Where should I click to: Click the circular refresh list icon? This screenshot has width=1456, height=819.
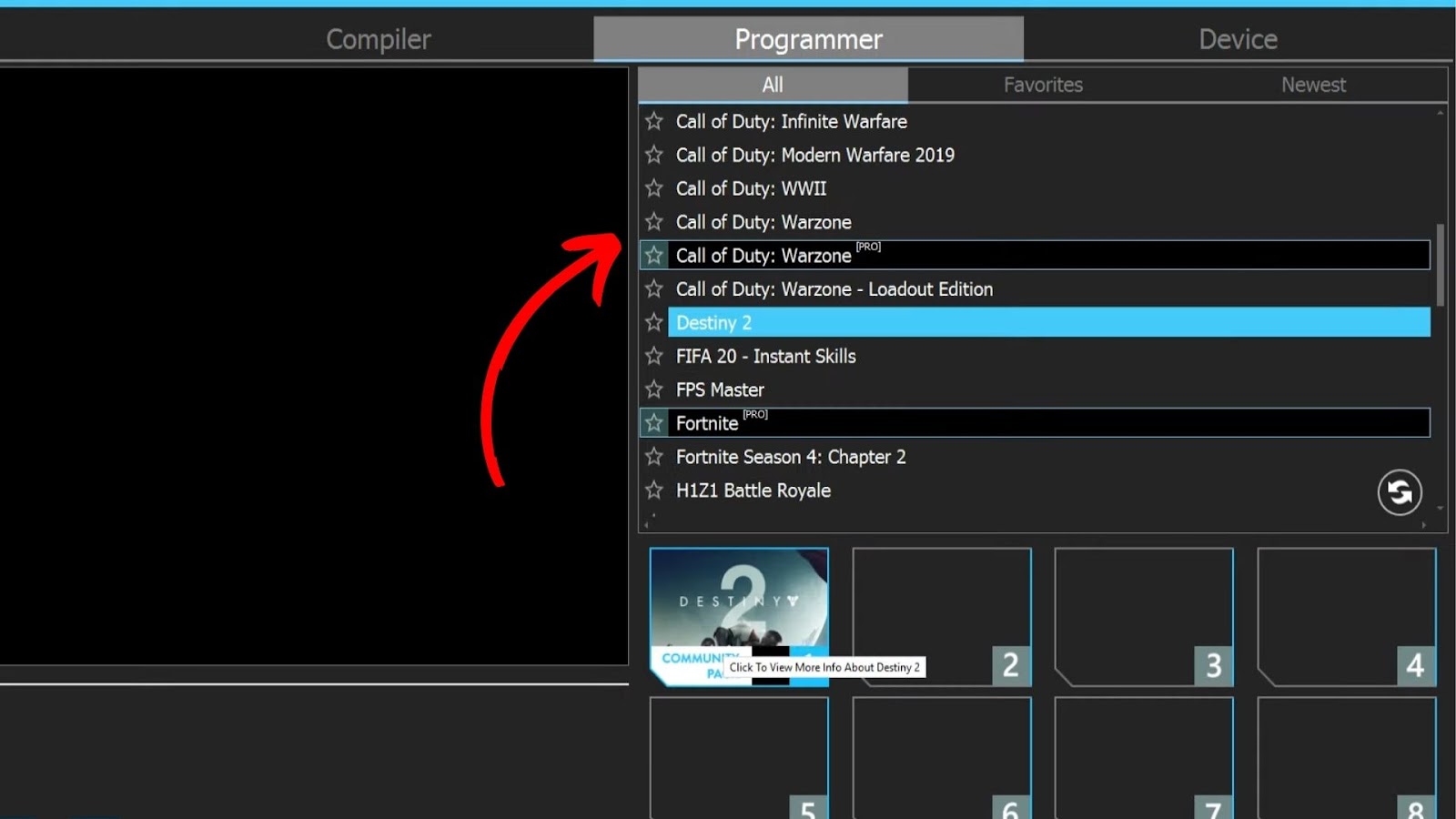[x=1400, y=492]
